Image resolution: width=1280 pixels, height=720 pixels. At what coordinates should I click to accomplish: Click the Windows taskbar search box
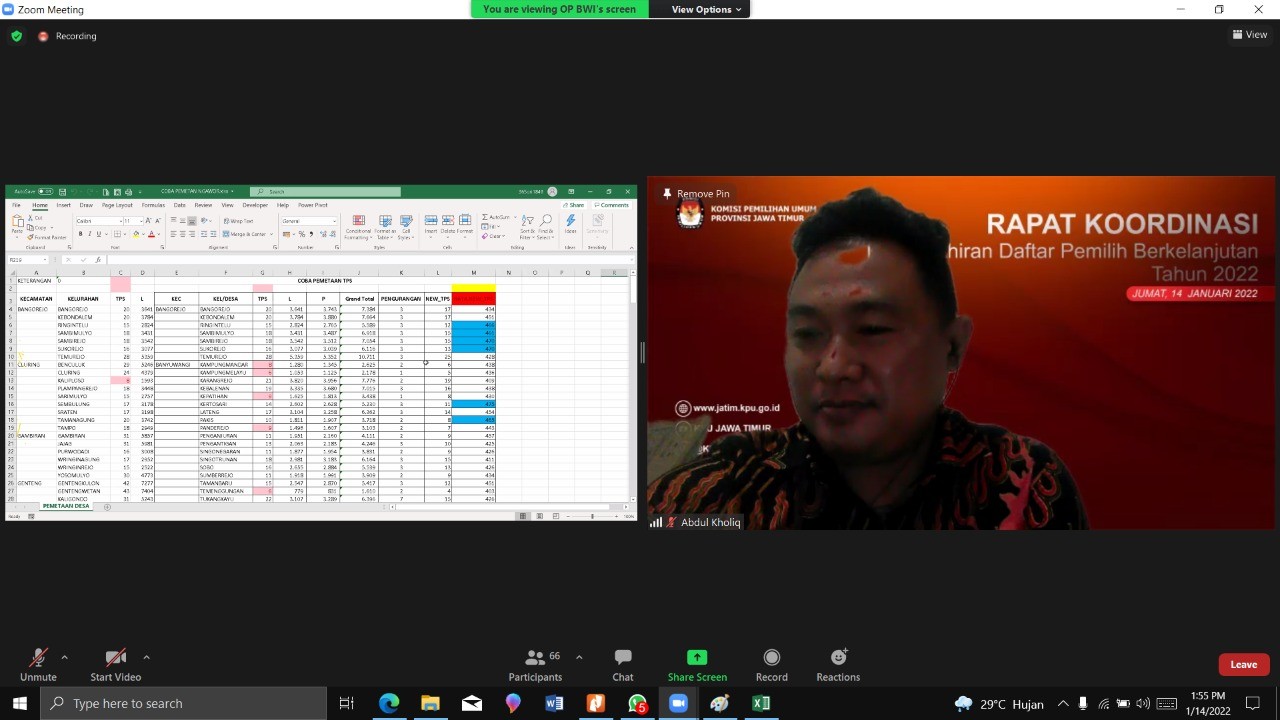[185, 703]
